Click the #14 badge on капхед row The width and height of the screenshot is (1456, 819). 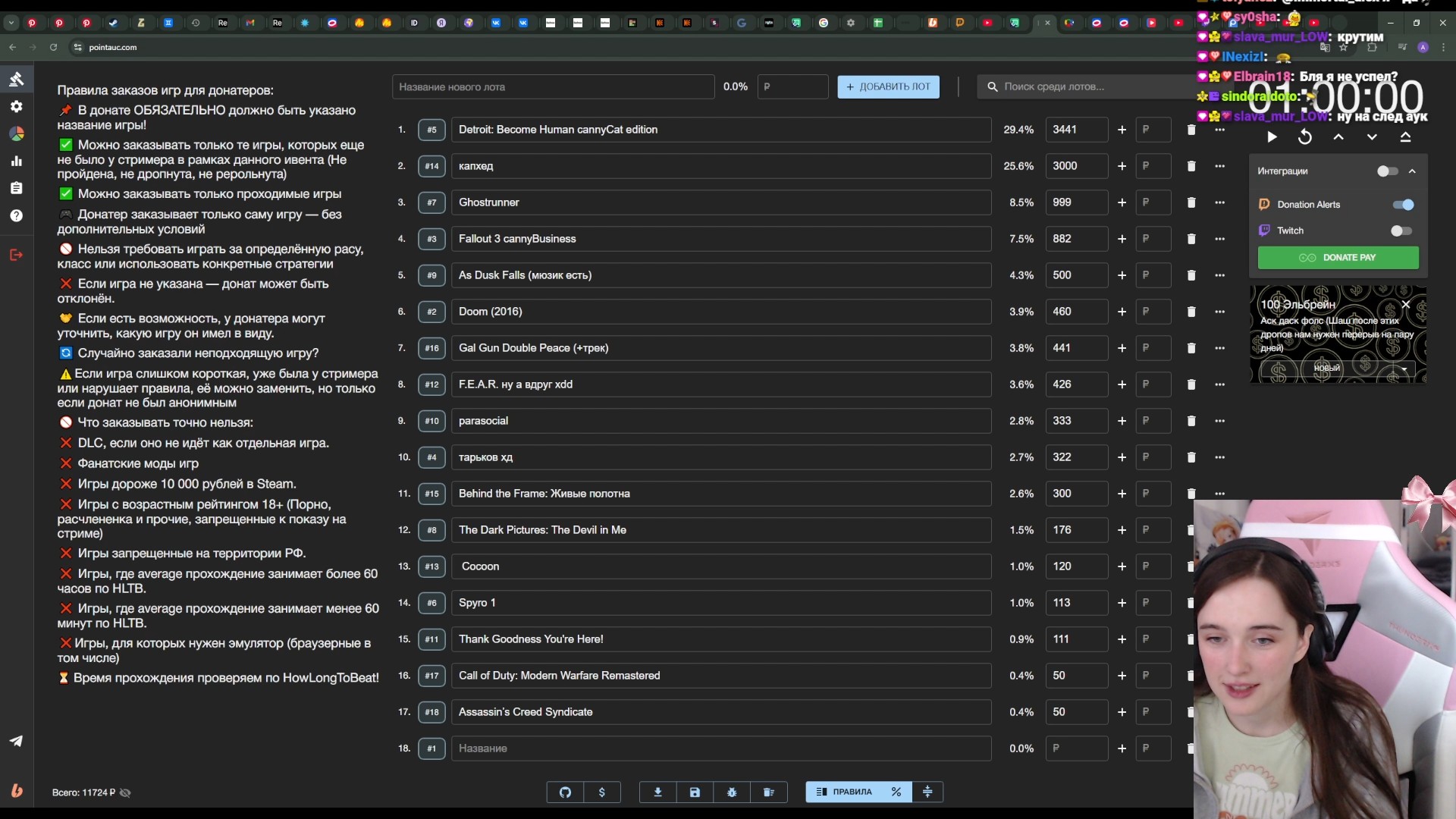pyautogui.click(x=431, y=166)
